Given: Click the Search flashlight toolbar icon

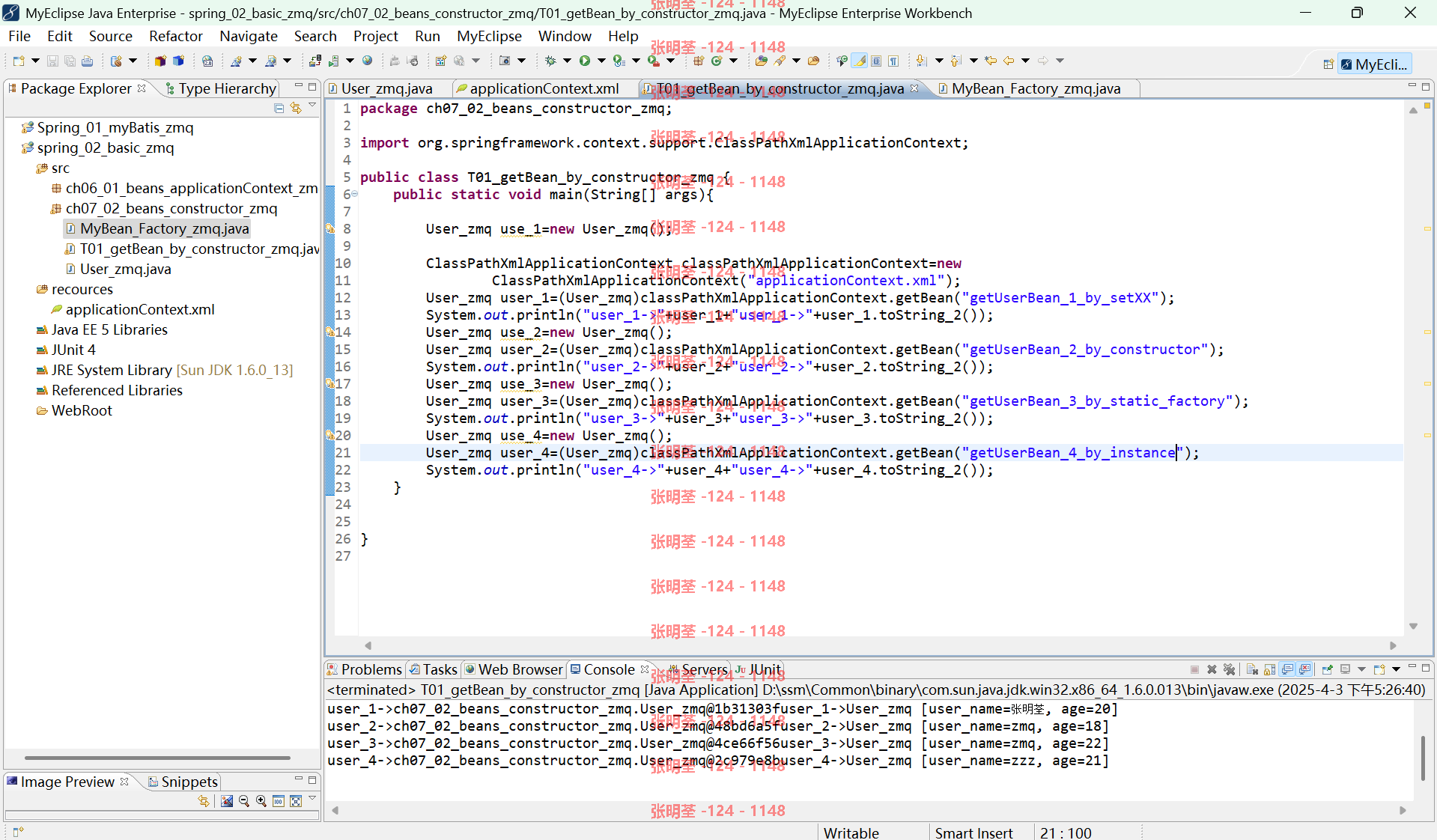Looking at the screenshot, I should tap(780, 61).
